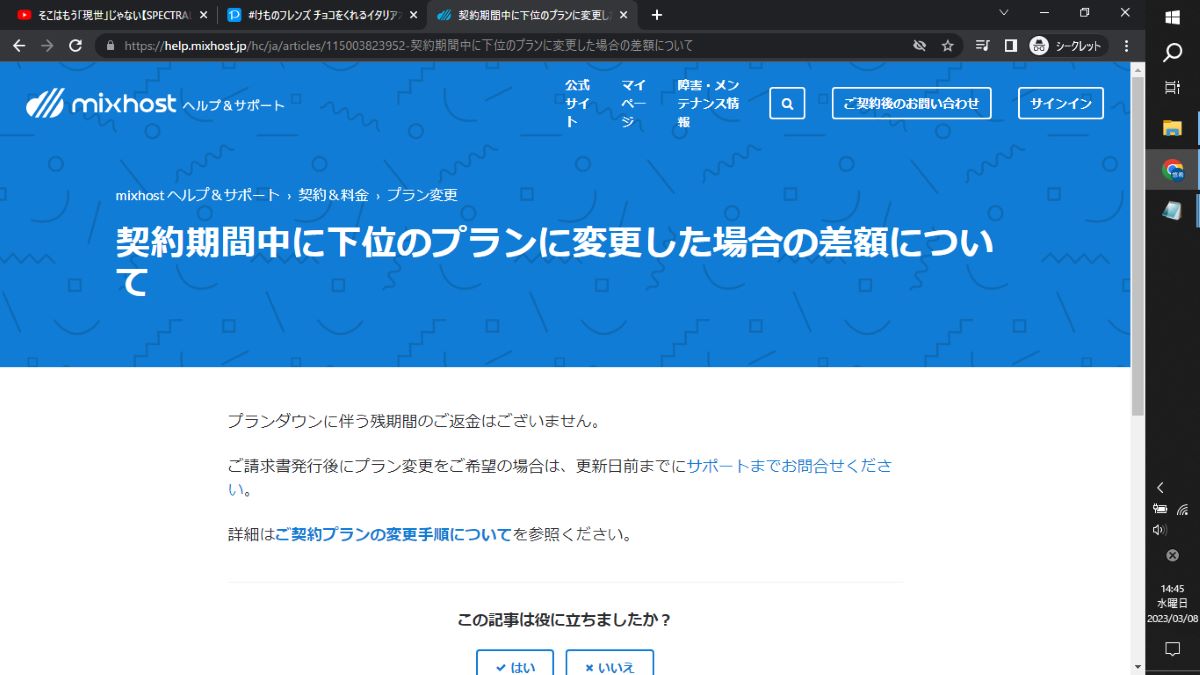Open the site search magnifier button
Viewport: 1200px width, 675px height.
pyautogui.click(x=787, y=103)
